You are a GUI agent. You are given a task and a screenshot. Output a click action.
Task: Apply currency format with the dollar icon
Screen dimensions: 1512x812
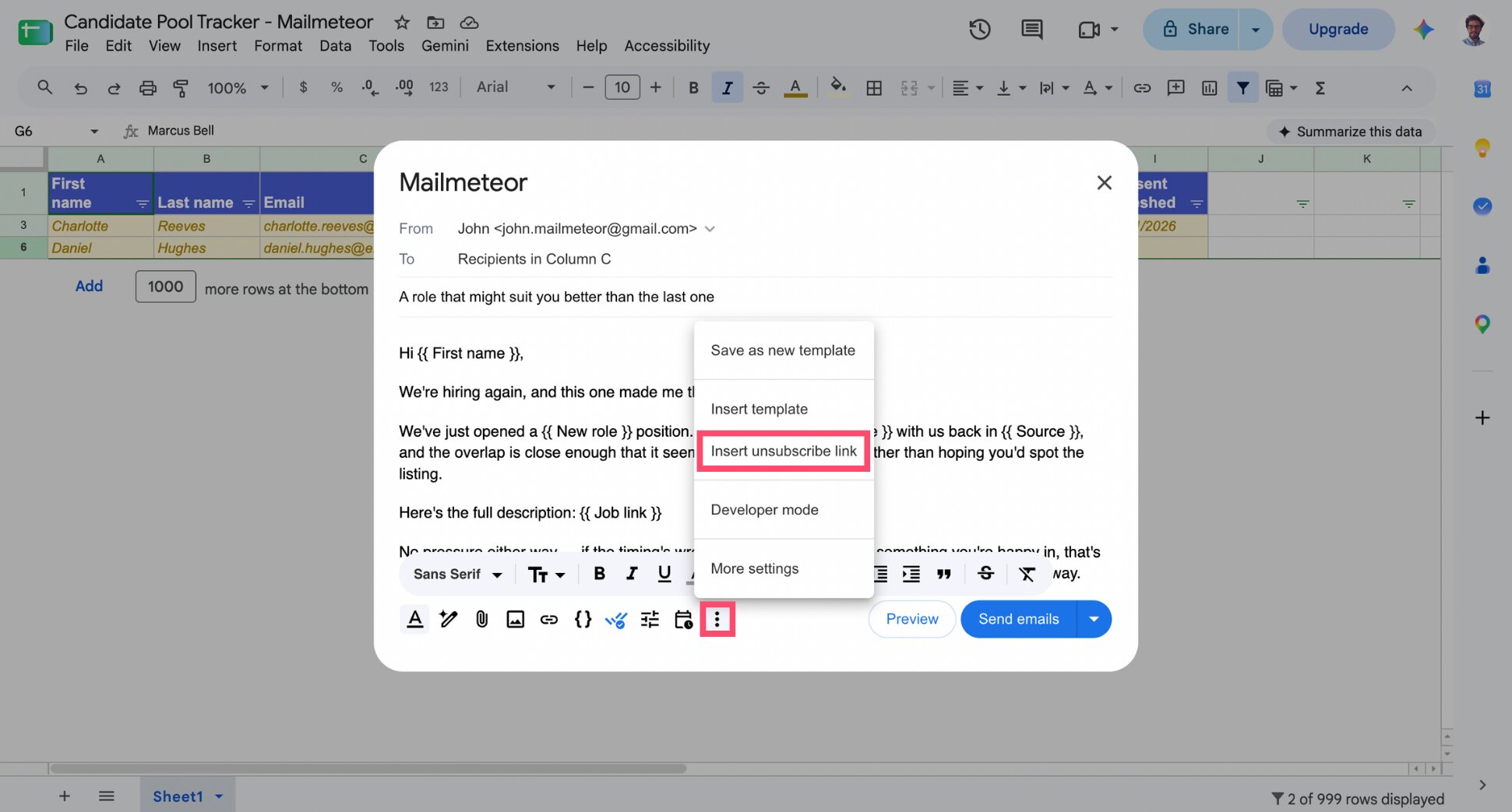pyautogui.click(x=303, y=87)
